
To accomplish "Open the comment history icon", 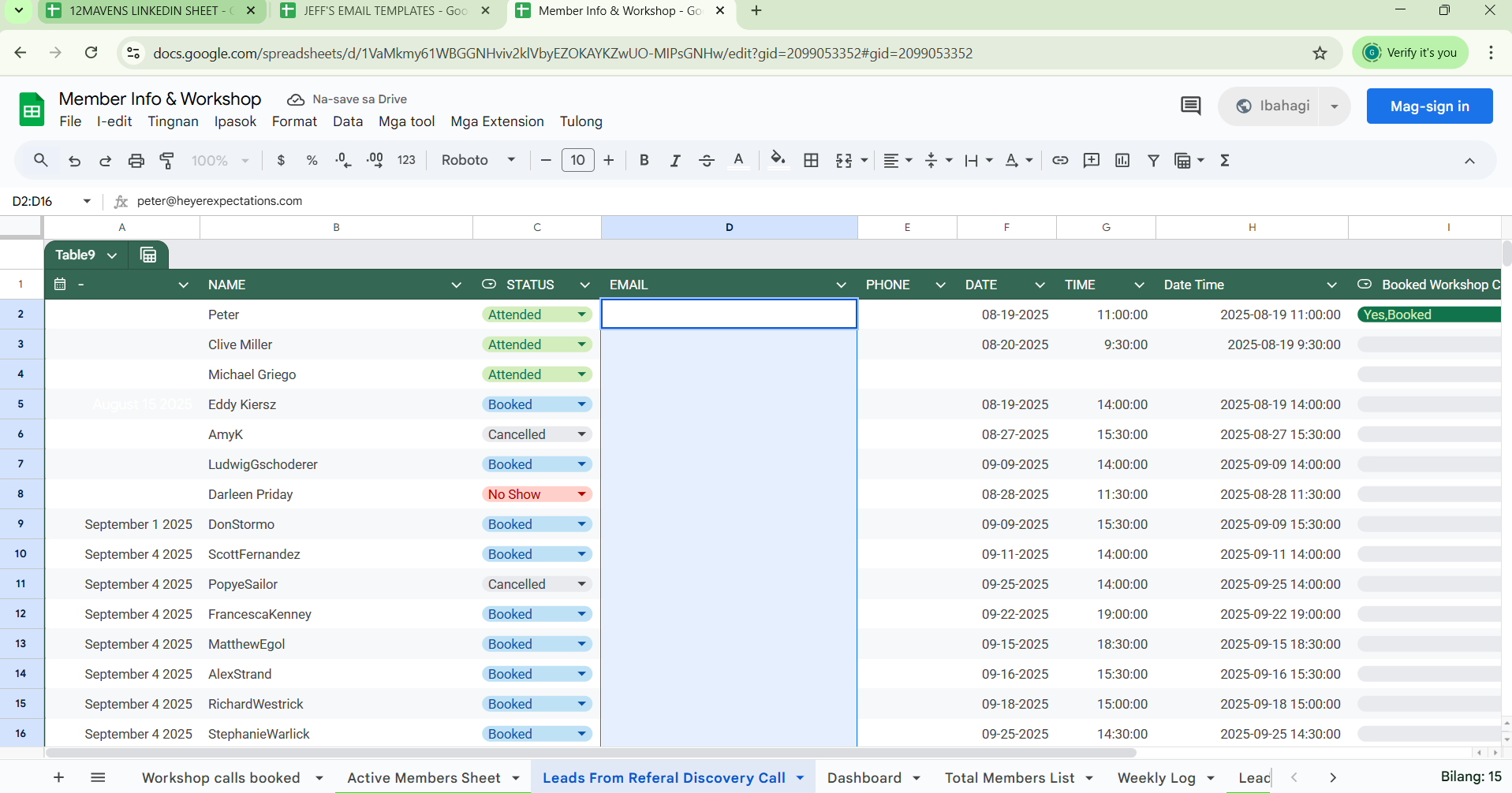I will coord(1190,106).
